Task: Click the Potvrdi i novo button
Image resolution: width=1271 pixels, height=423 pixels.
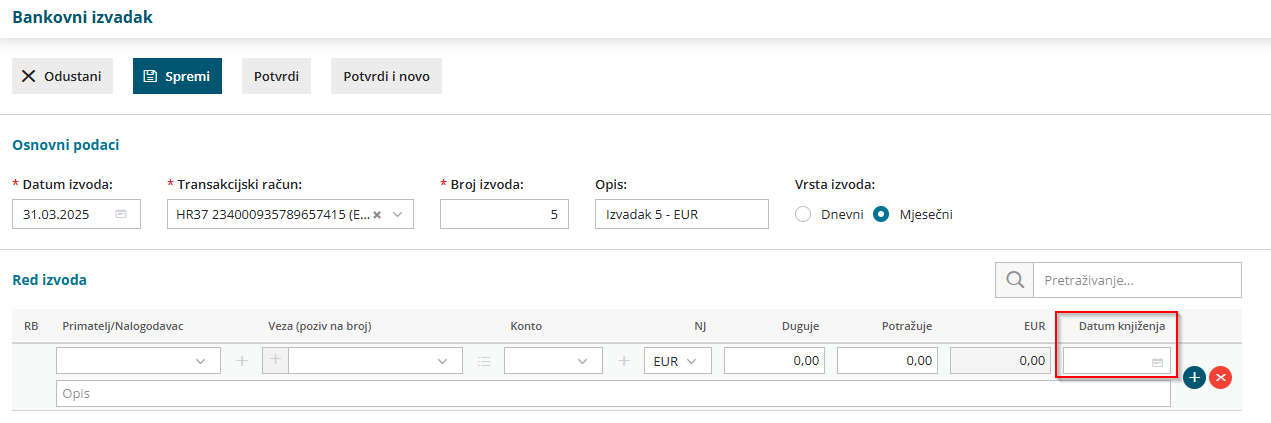Action: (386, 76)
